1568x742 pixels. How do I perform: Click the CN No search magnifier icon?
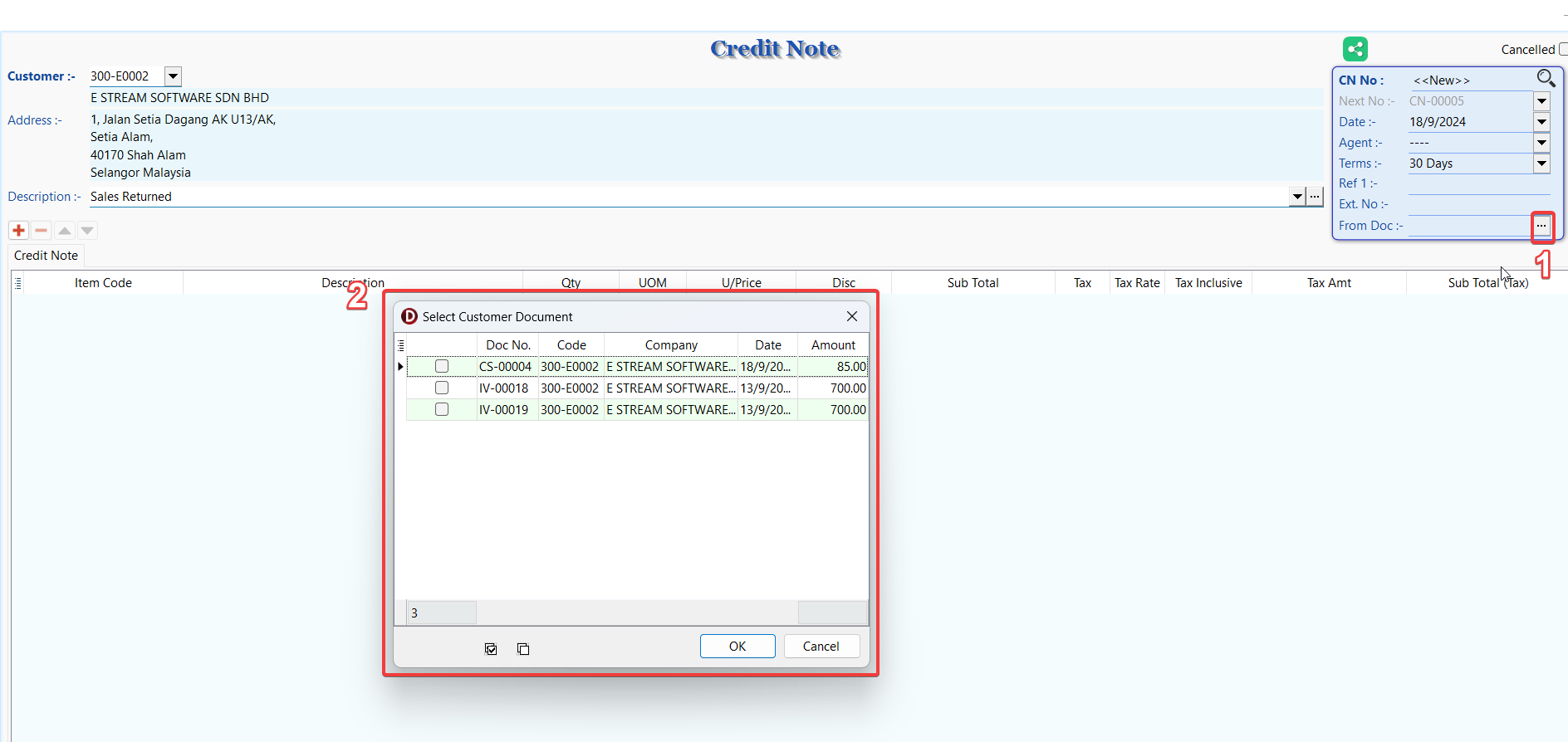click(1545, 79)
